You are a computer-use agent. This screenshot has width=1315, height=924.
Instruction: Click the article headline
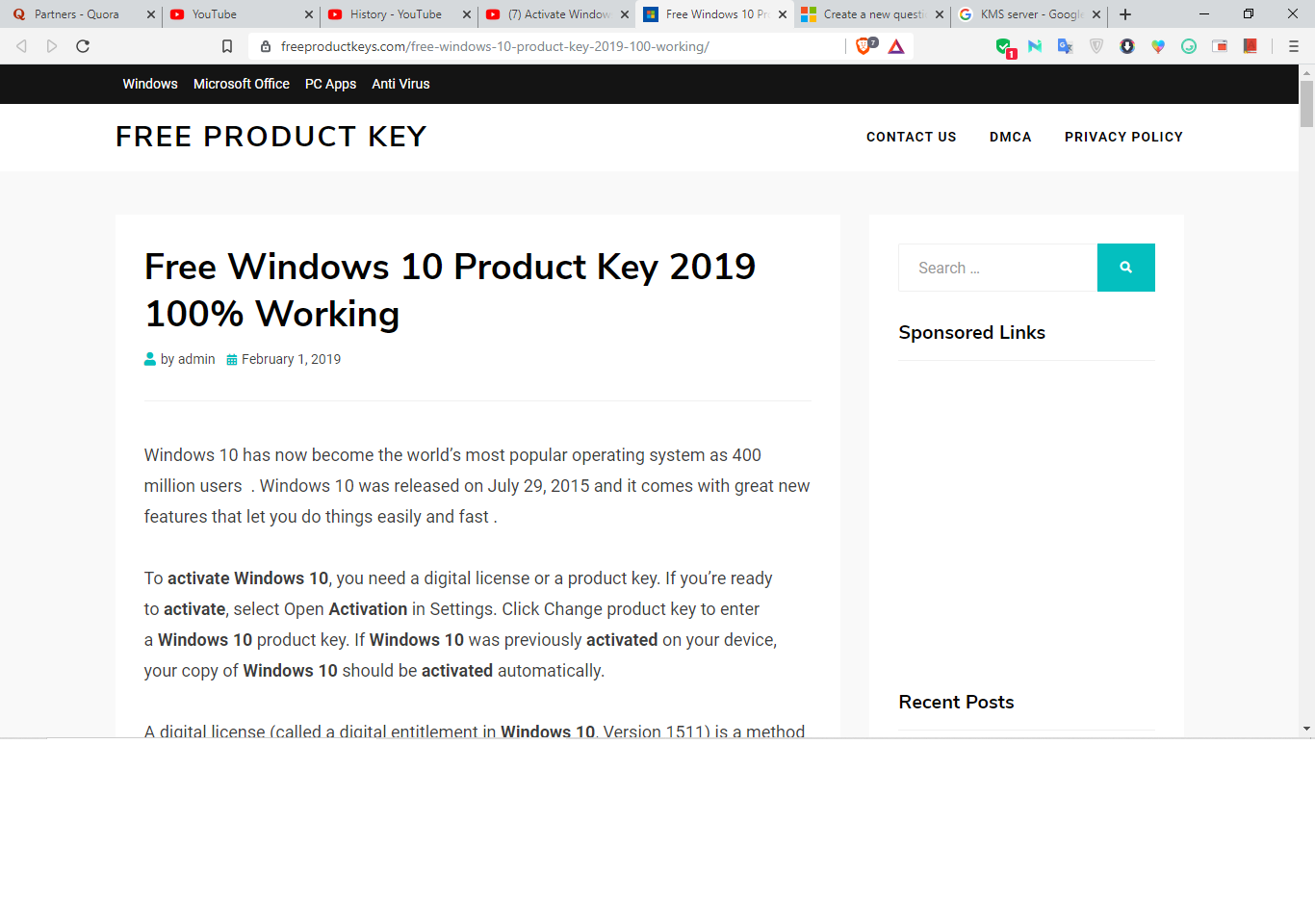tap(450, 290)
